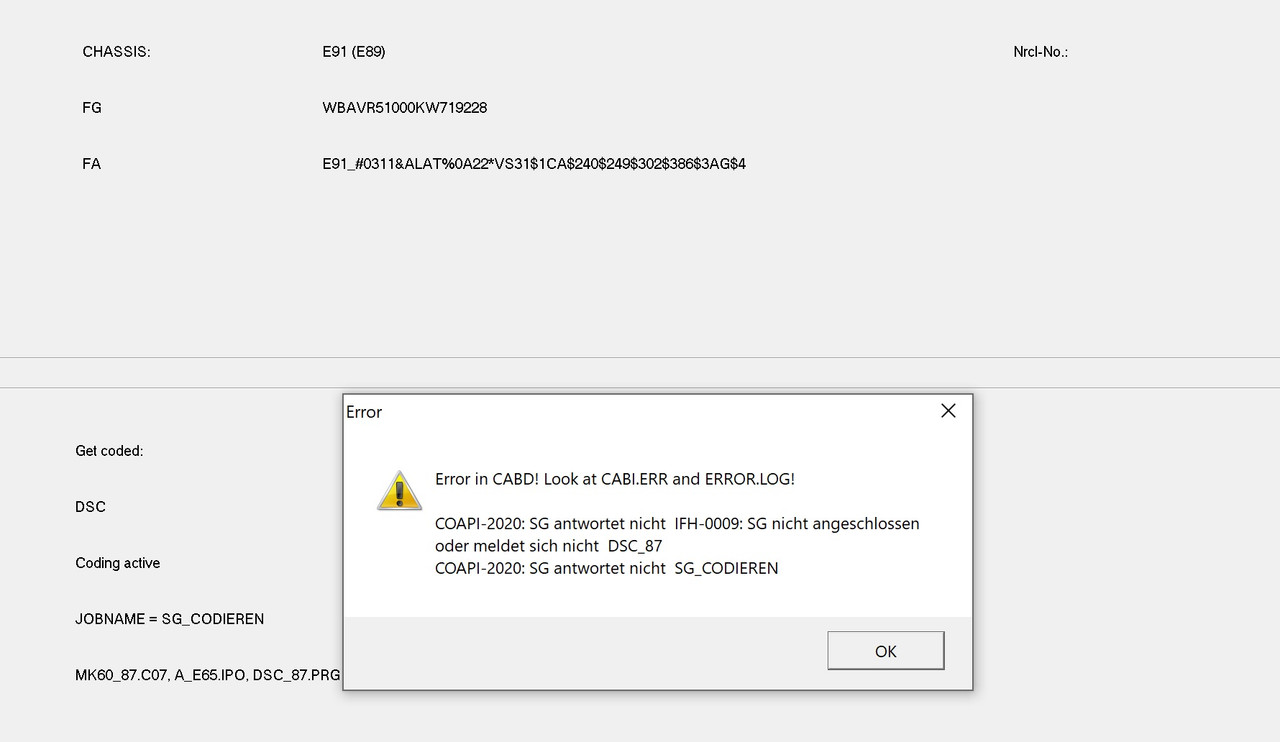Image resolution: width=1280 pixels, height=742 pixels.
Task: Select the 'Error in CABD!' message line
Action: click(x=615, y=479)
